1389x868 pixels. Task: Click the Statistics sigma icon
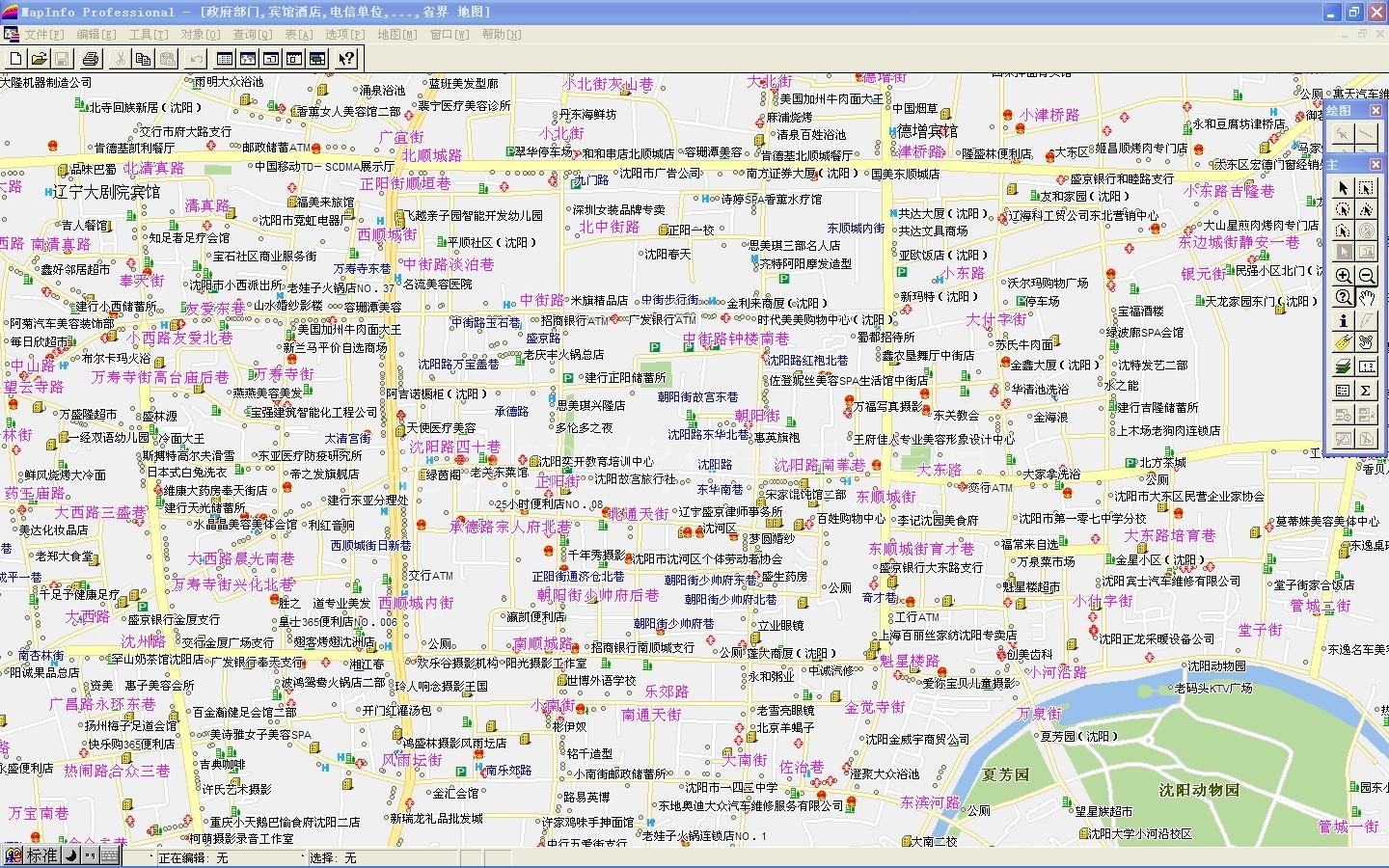(x=1367, y=391)
